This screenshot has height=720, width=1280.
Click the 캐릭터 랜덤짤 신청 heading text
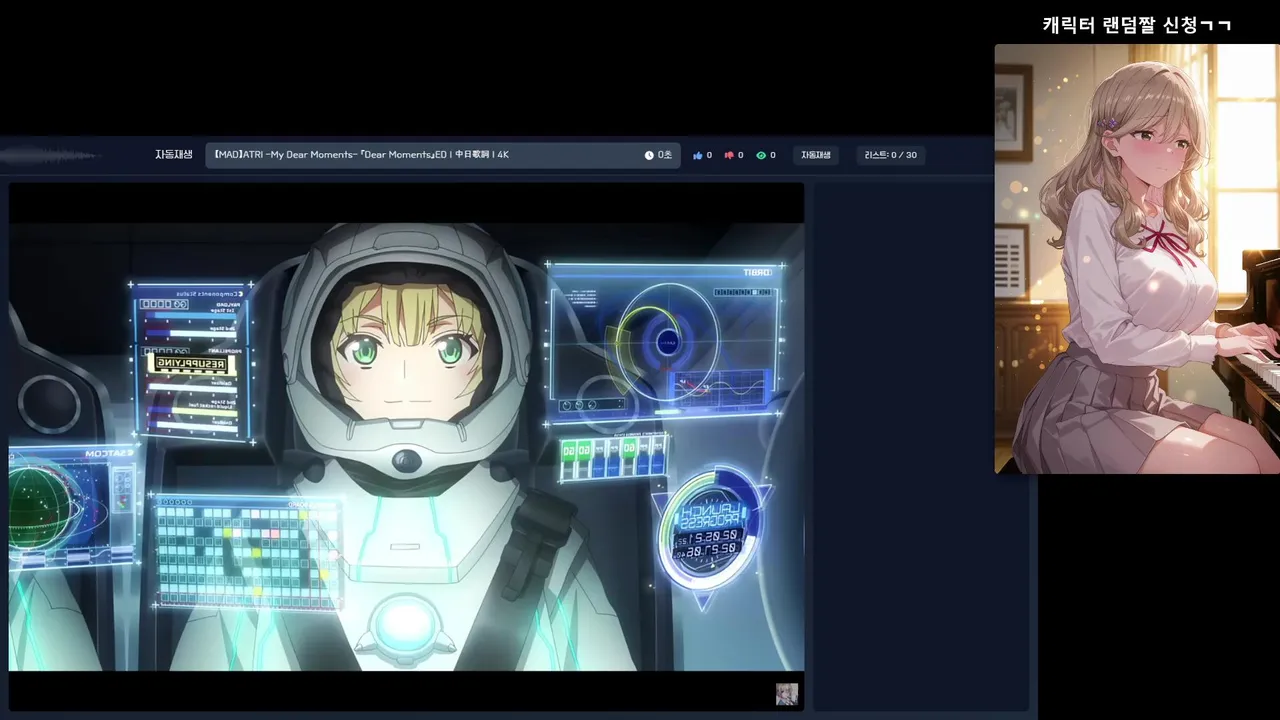click(1137, 25)
